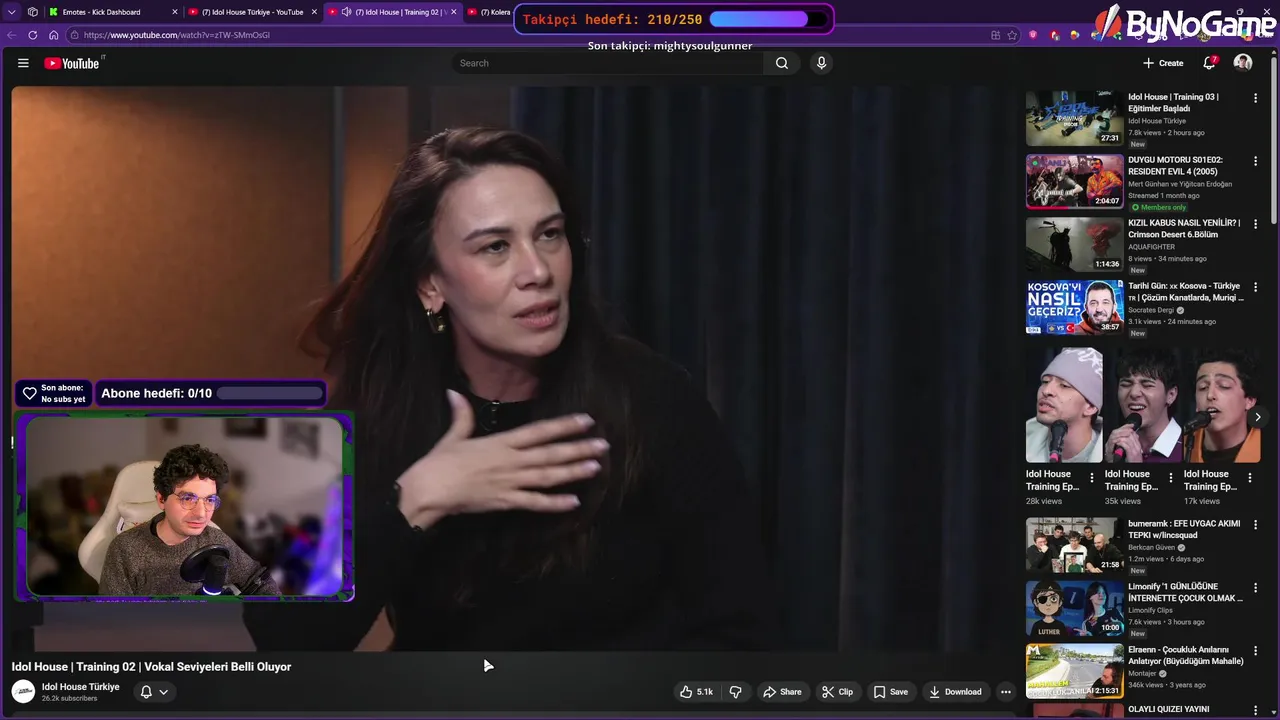Show next Shorts with arrow chevron
The height and width of the screenshot is (720, 1280).
point(1257,417)
